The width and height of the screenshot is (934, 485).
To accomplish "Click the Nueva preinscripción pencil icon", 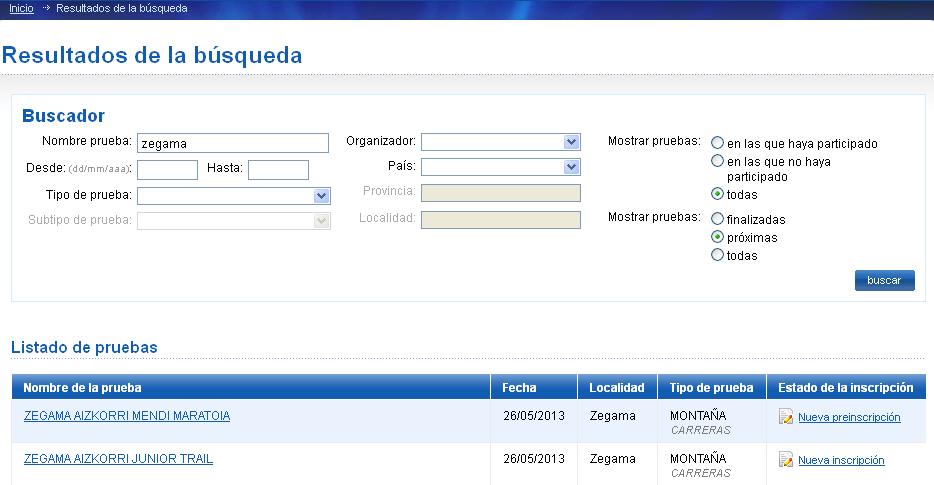I will pyautogui.click(x=786, y=417).
